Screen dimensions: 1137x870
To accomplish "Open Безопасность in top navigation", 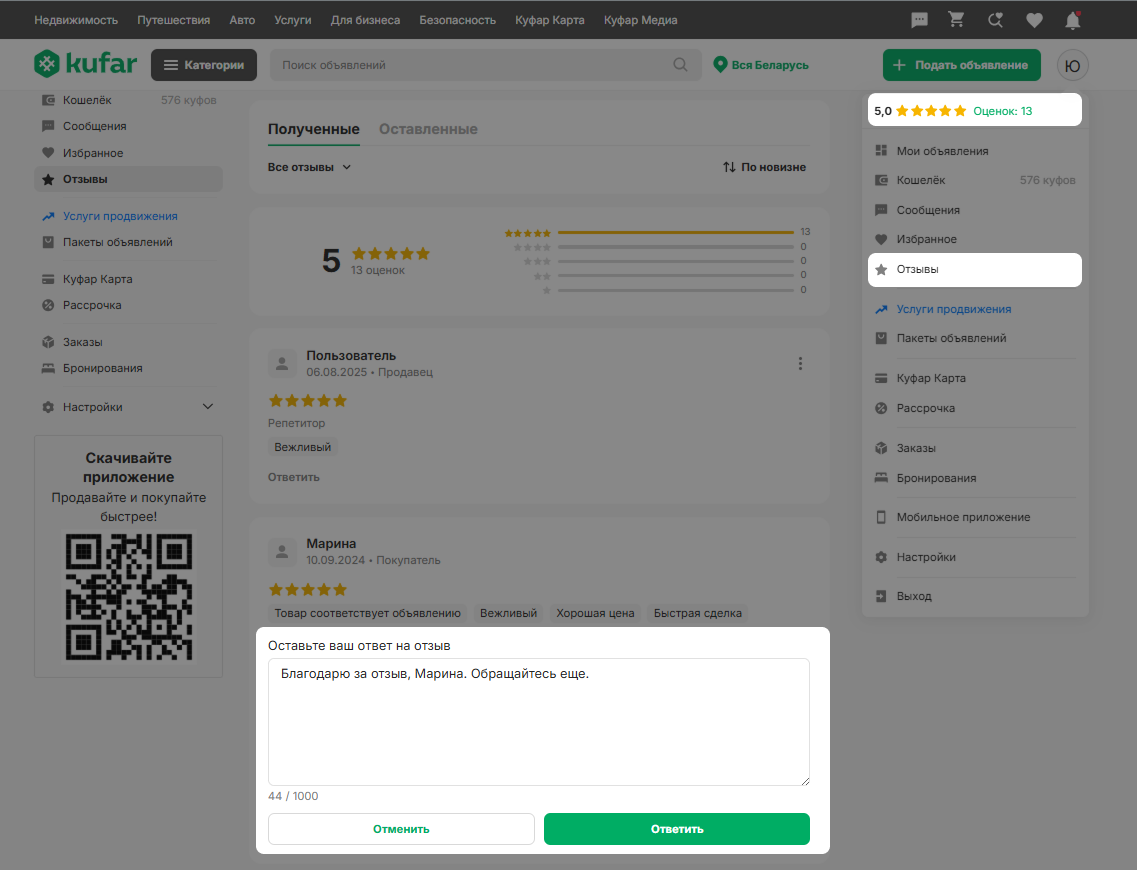I will [x=458, y=20].
